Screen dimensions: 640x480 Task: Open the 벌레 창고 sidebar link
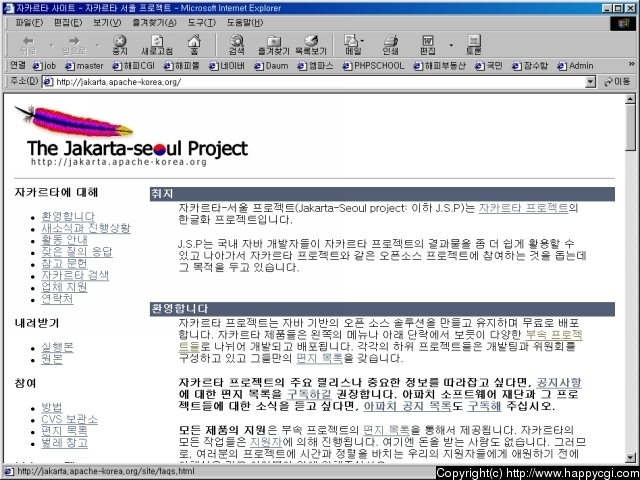coord(64,443)
